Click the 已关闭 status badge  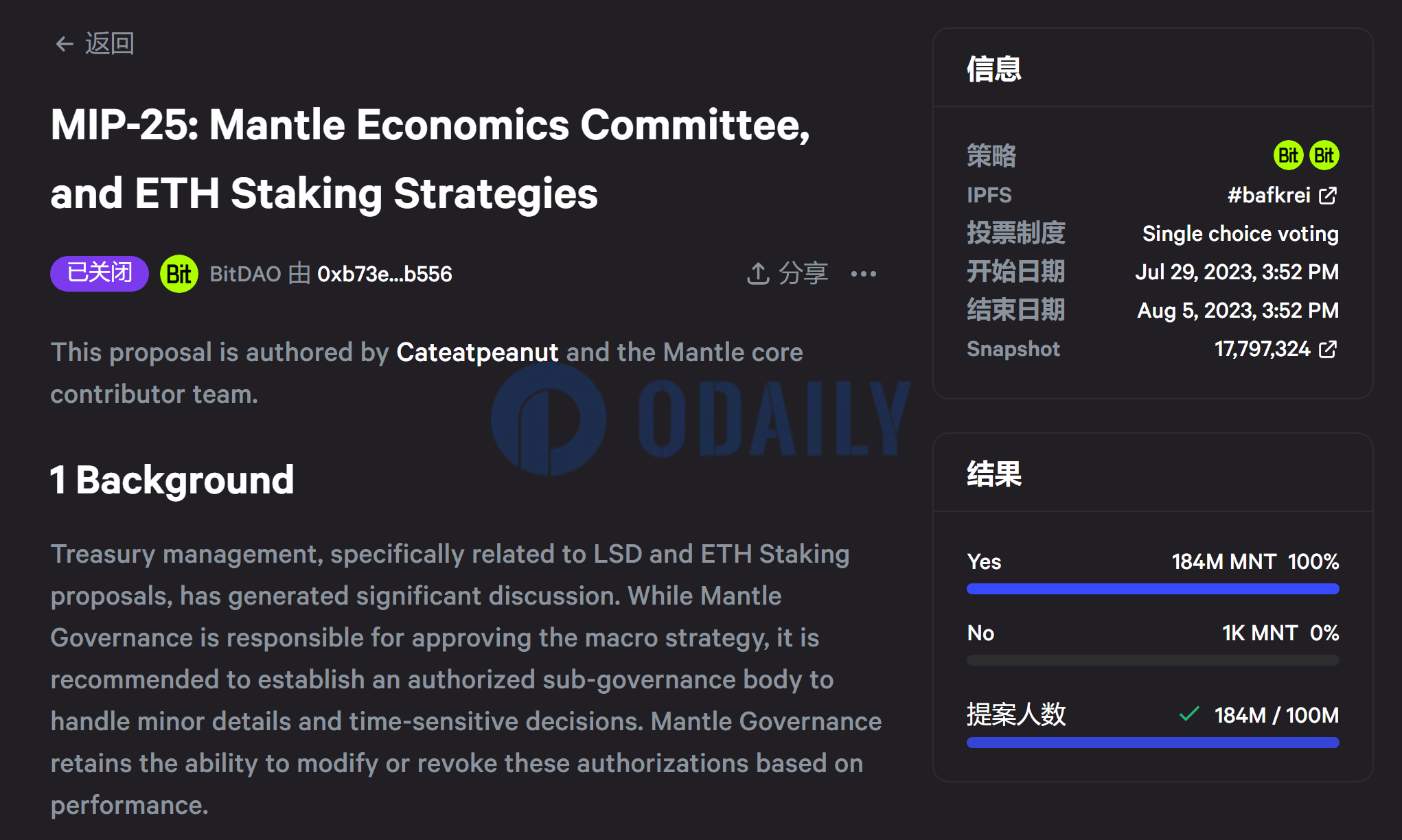click(100, 274)
